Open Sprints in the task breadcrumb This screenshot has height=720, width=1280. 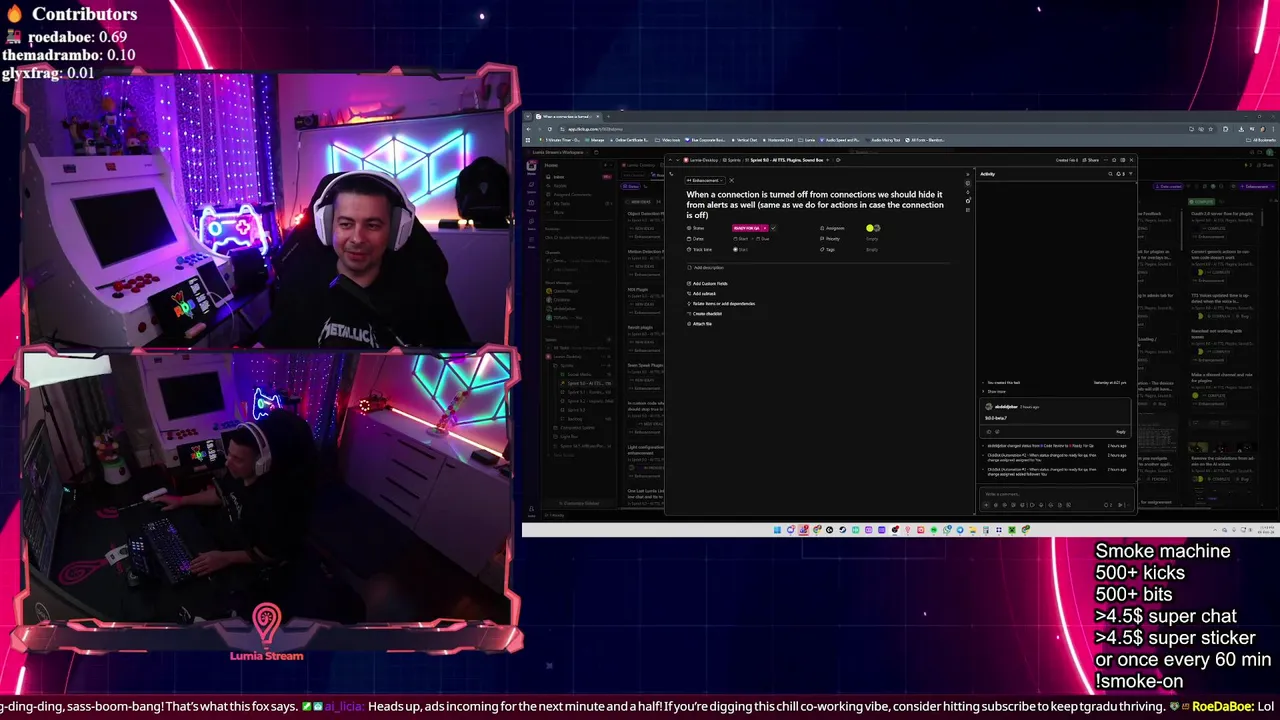[x=731, y=160]
